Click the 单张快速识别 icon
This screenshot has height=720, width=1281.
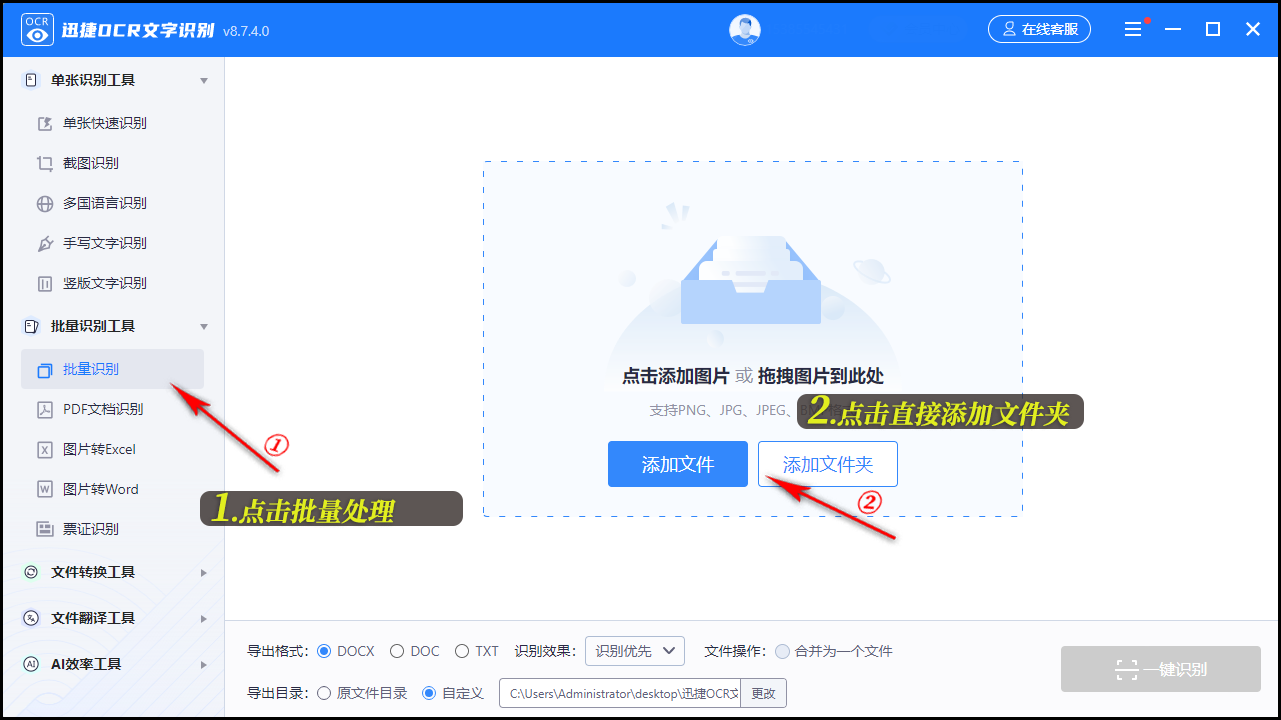coord(45,123)
